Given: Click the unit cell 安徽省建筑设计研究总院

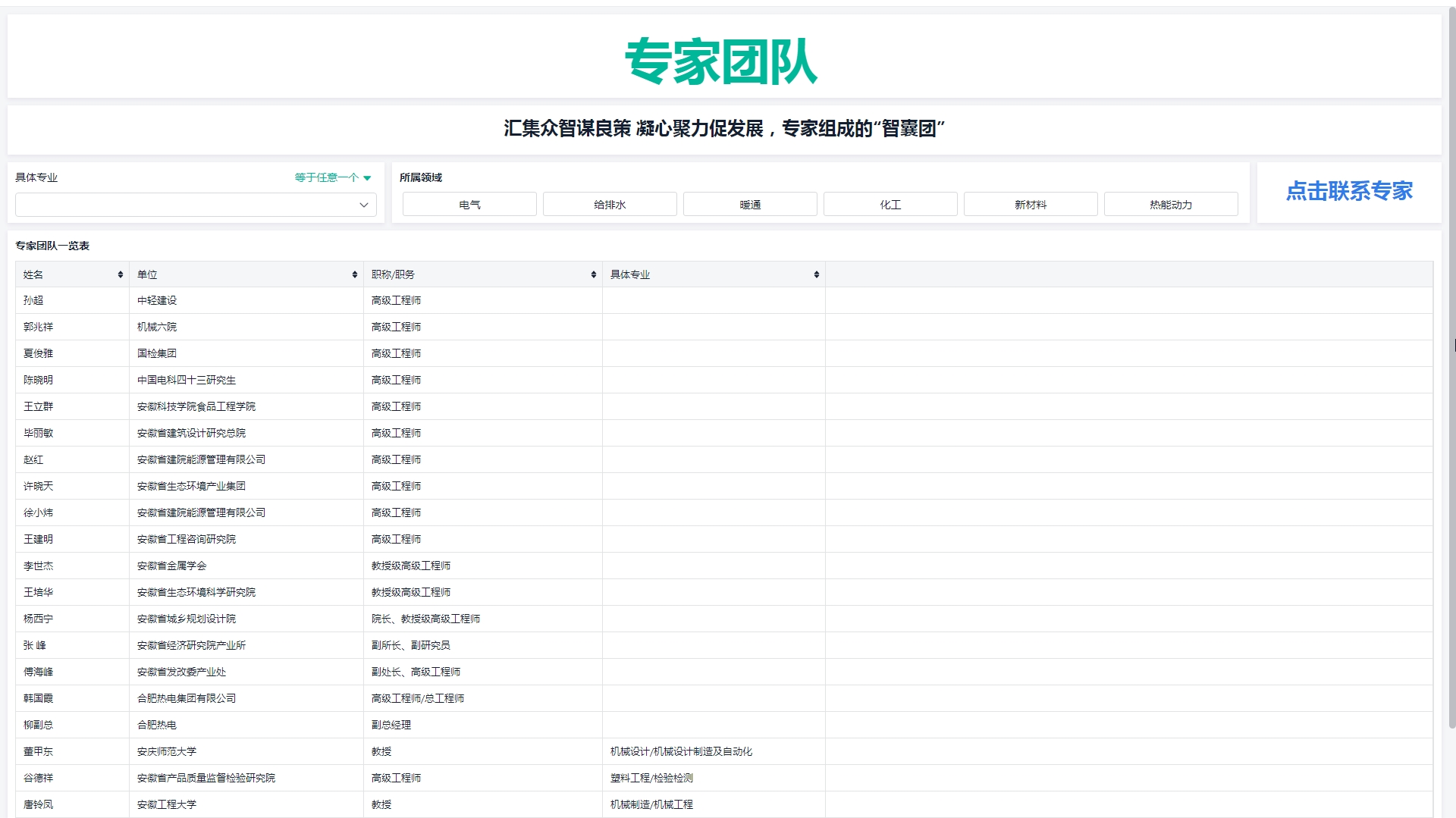Looking at the screenshot, I should click(x=246, y=433).
